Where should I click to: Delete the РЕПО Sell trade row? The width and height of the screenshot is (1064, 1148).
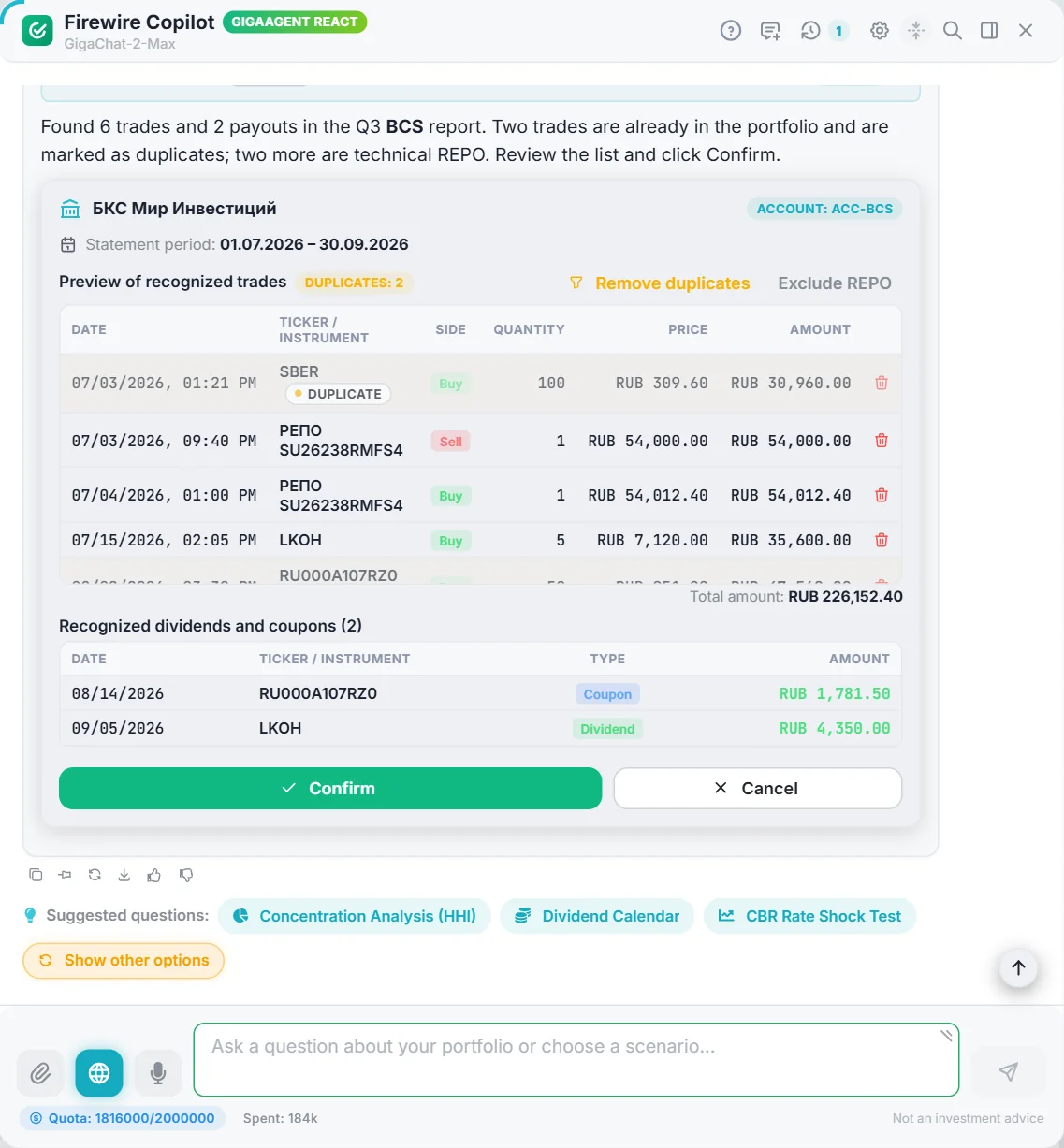coord(882,441)
